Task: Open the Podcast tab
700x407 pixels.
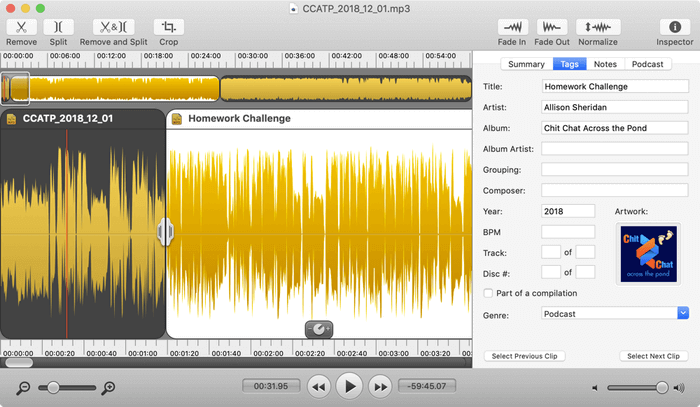Action: 647,64
